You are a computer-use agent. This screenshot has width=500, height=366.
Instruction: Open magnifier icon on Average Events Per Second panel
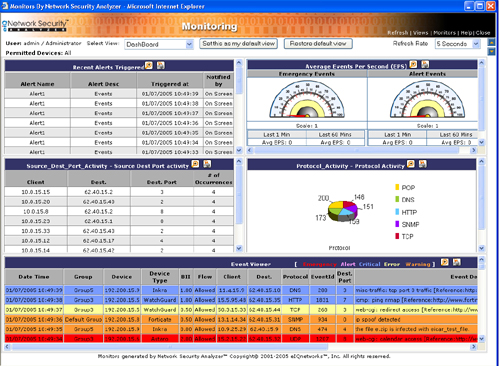tap(413, 64)
